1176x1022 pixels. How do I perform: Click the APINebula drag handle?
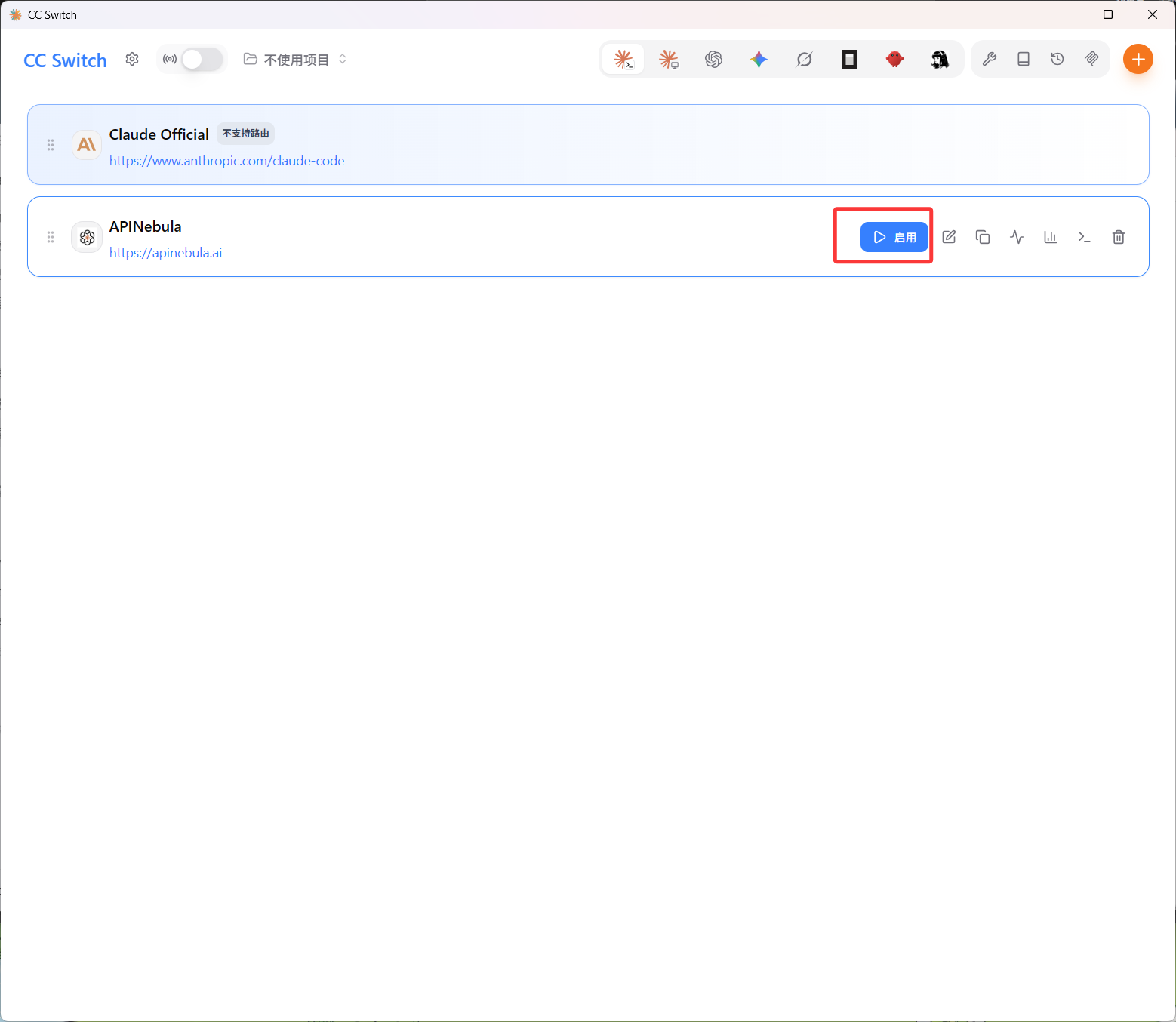[51, 237]
